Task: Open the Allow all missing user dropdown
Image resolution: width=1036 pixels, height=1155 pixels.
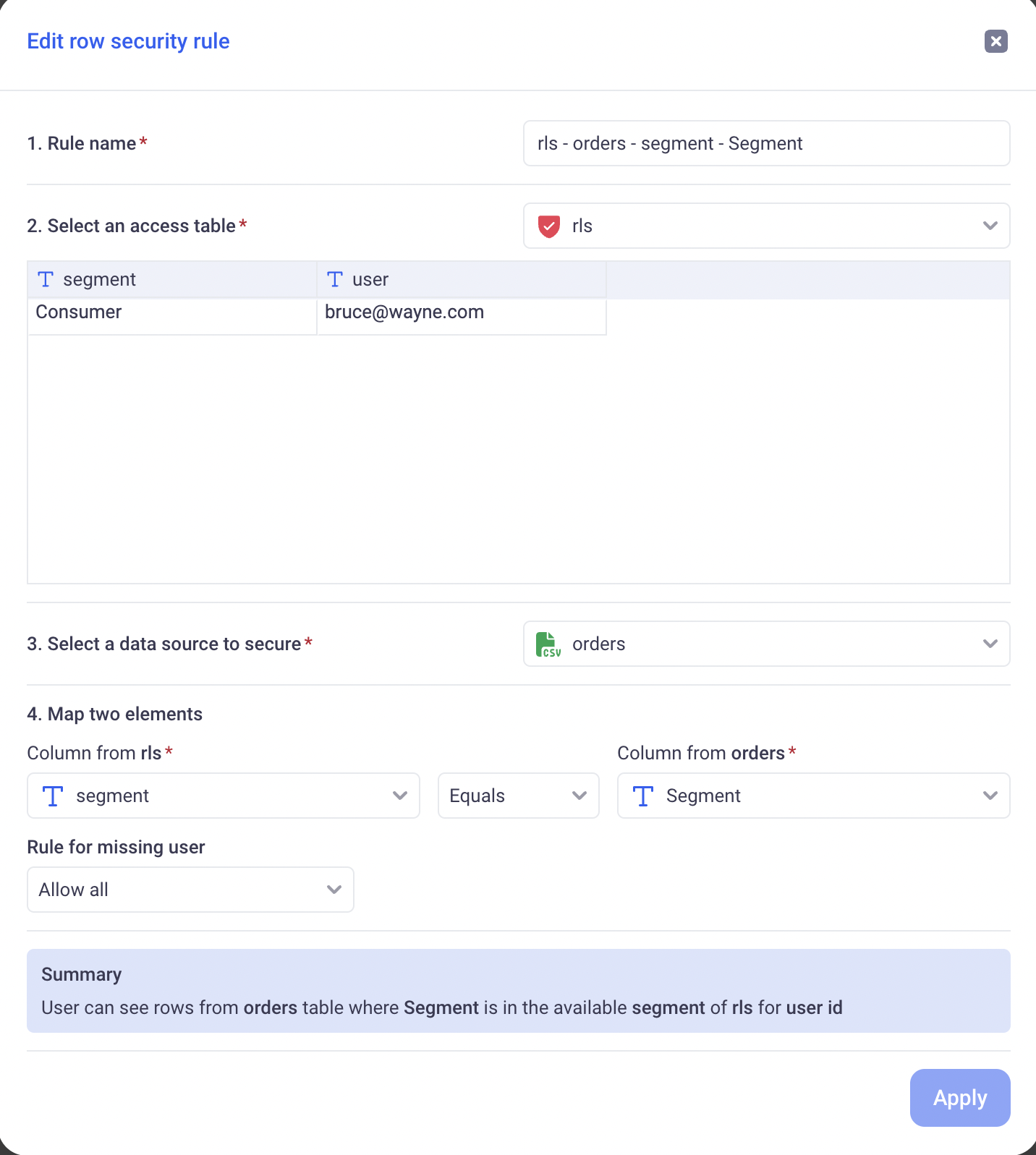Action: [190, 890]
